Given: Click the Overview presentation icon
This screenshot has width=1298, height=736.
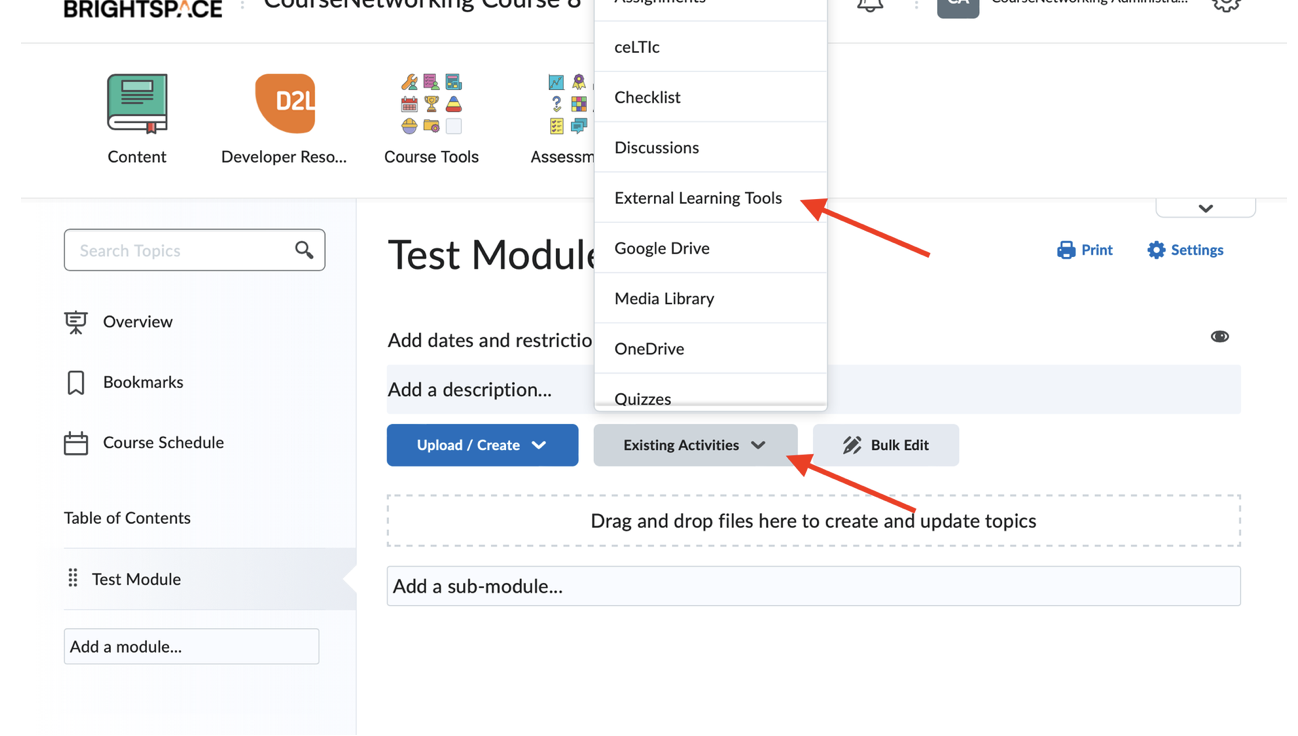Looking at the screenshot, I should [x=76, y=322].
